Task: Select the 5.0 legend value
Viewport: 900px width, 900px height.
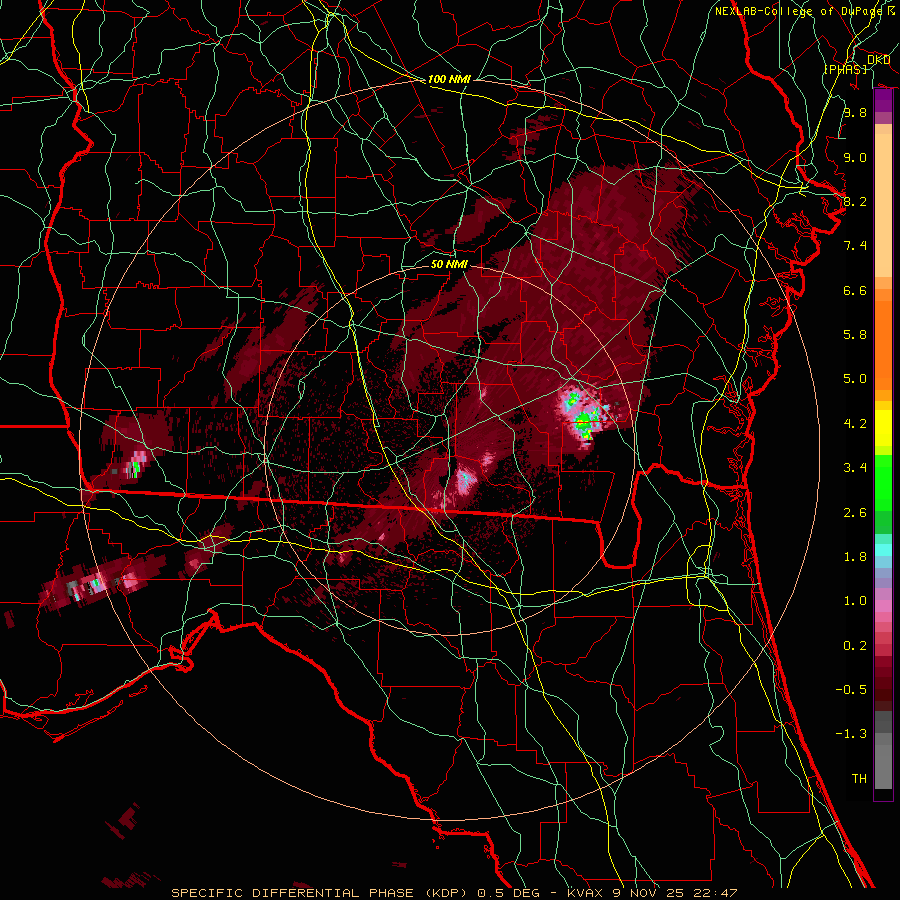Action: 855,379
